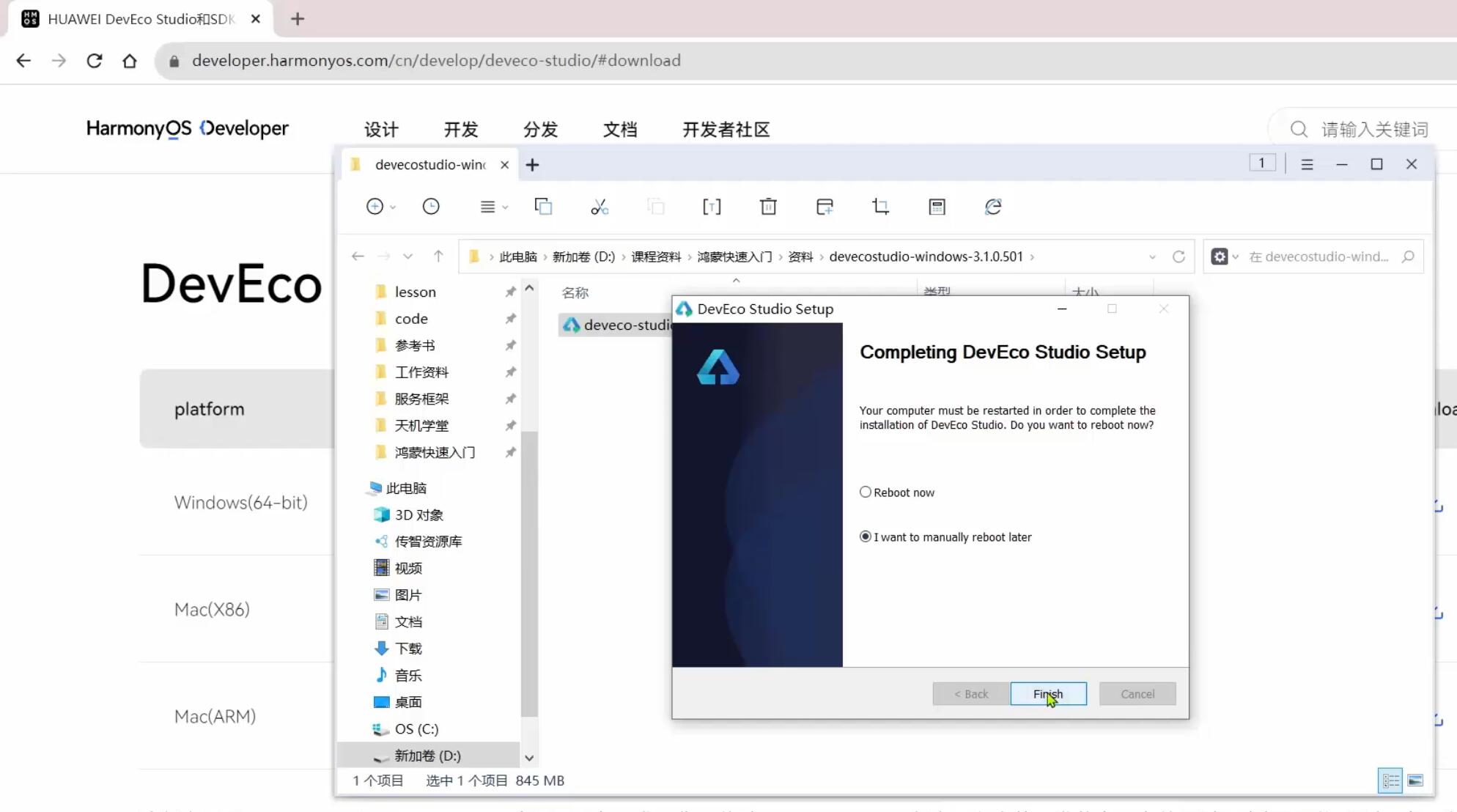Open the address bar history dropdown
Image resolution: width=1457 pixels, height=812 pixels.
point(1152,256)
